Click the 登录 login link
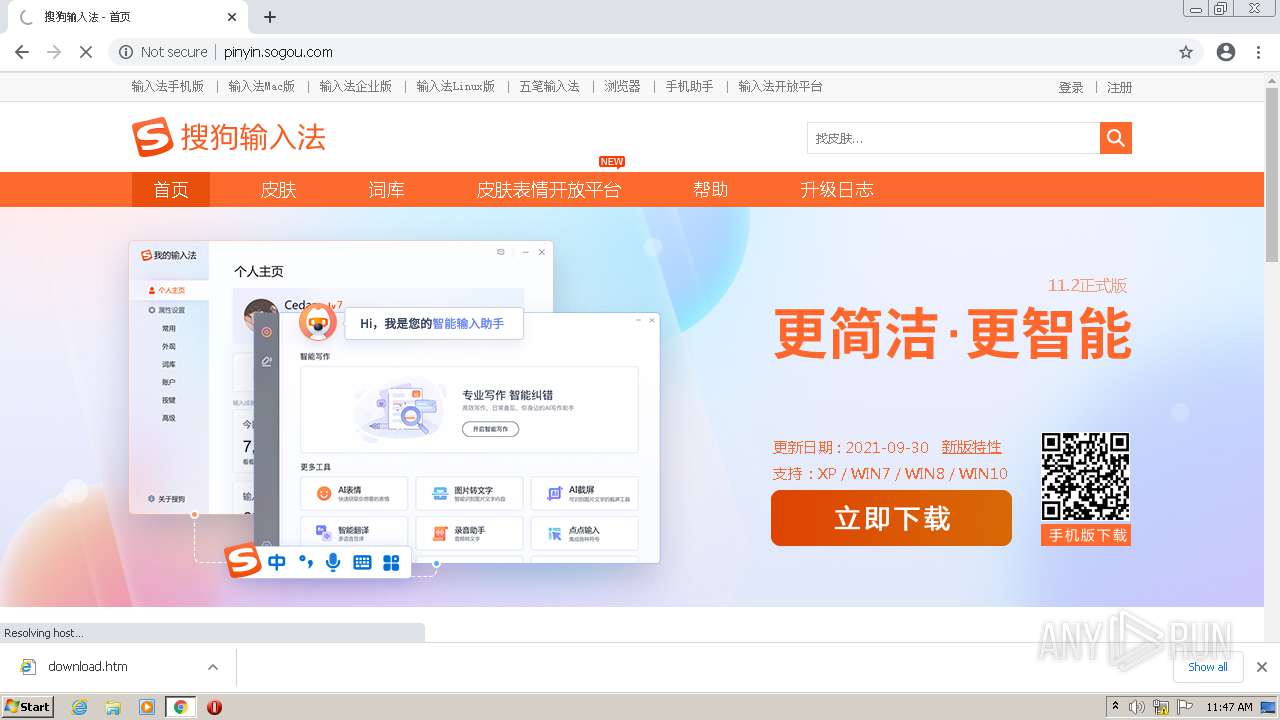Viewport: 1280px width, 720px height. [x=1071, y=88]
